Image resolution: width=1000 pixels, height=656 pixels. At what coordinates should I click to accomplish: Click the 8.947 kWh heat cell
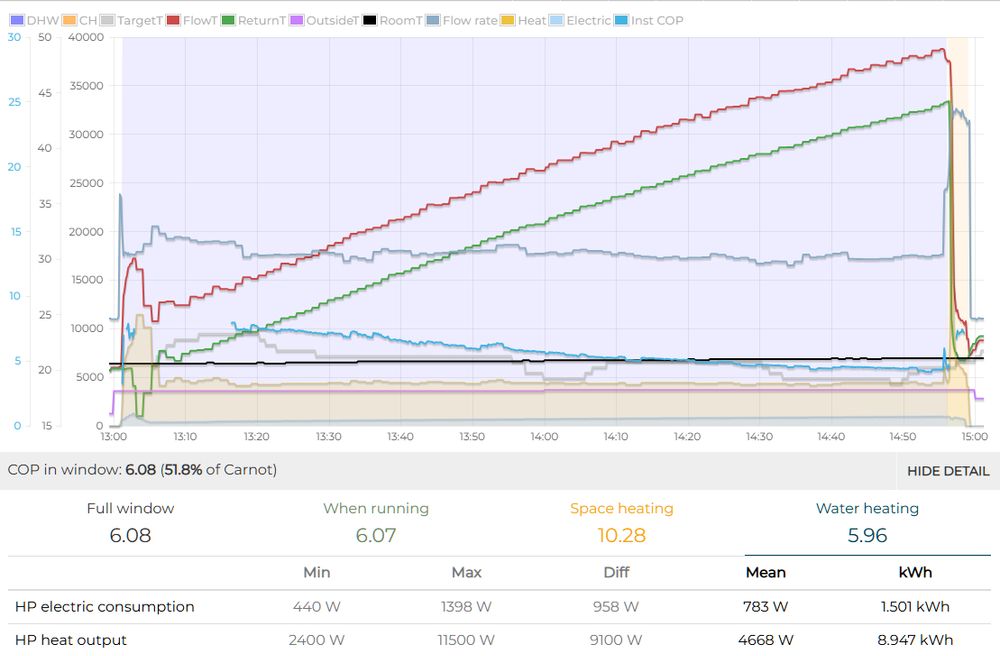click(x=915, y=639)
